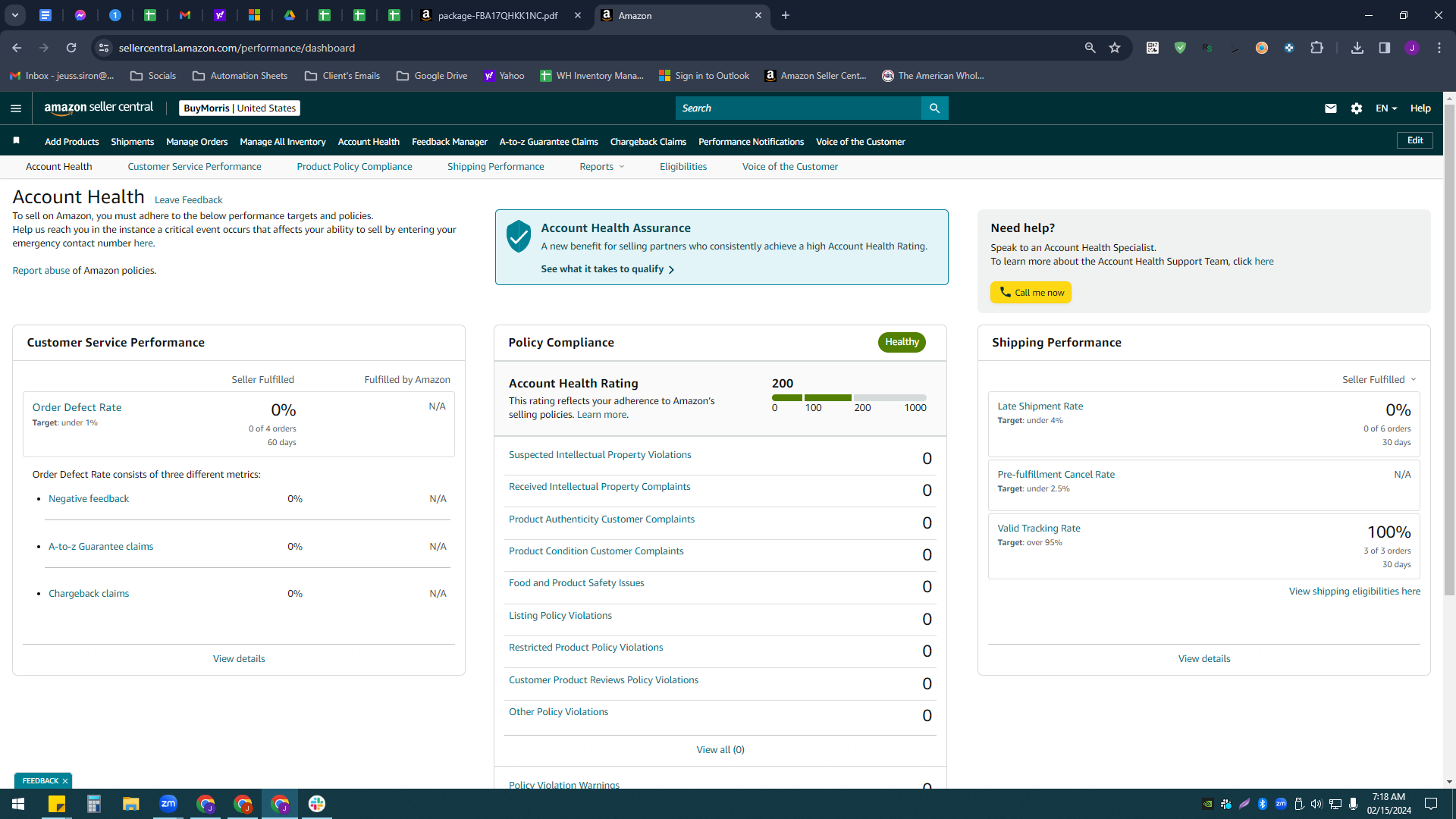Switch to Customer Service Performance tab
The image size is (1456, 819).
tap(194, 167)
